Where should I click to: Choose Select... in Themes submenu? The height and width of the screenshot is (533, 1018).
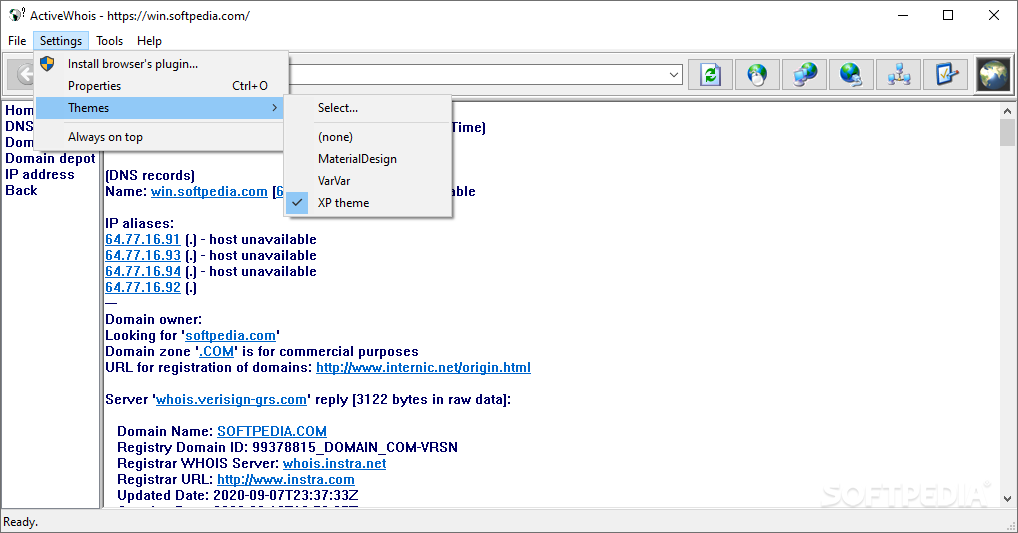click(x=368, y=108)
